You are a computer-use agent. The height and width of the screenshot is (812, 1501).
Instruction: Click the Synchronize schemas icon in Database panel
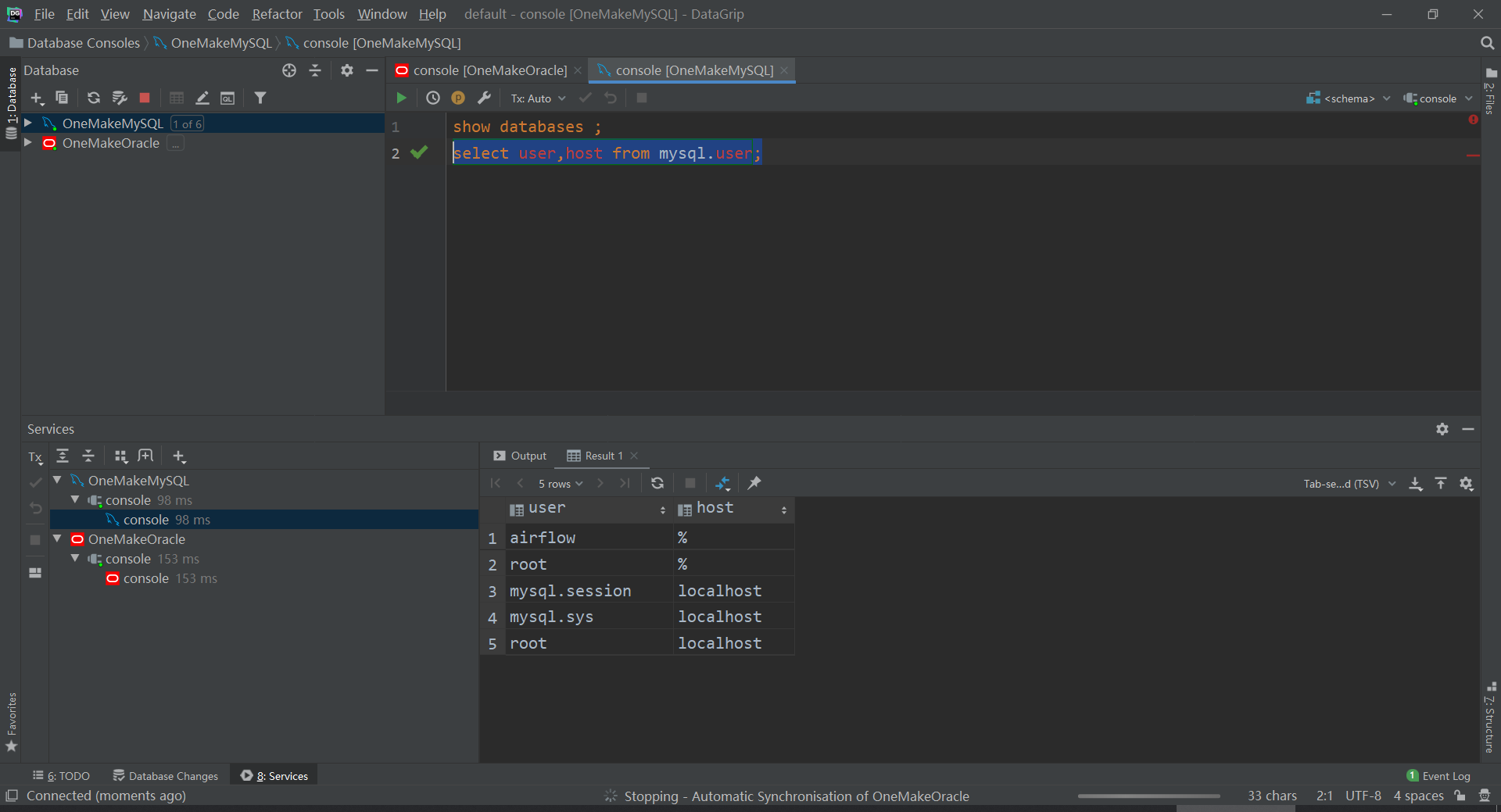[x=119, y=98]
